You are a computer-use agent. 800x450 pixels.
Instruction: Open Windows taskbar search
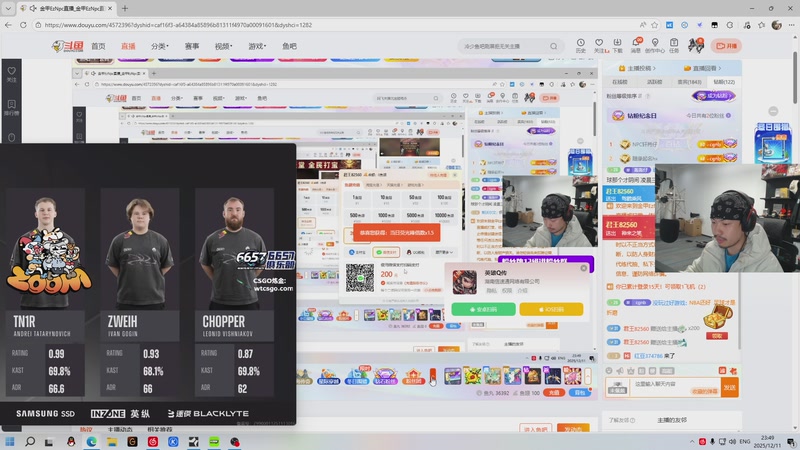coord(30,442)
